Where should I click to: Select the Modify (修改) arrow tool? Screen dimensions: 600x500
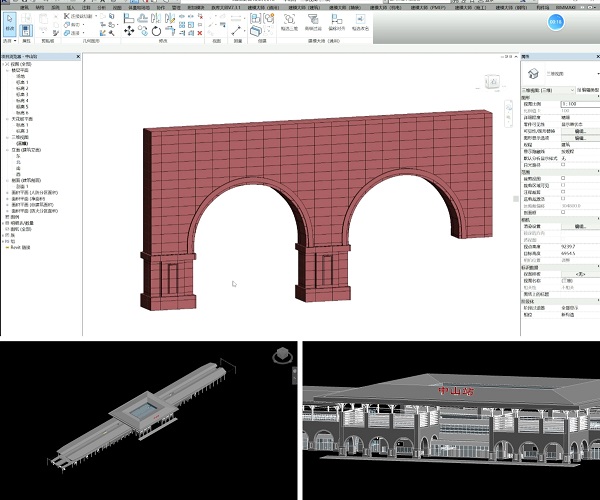click(x=9, y=23)
